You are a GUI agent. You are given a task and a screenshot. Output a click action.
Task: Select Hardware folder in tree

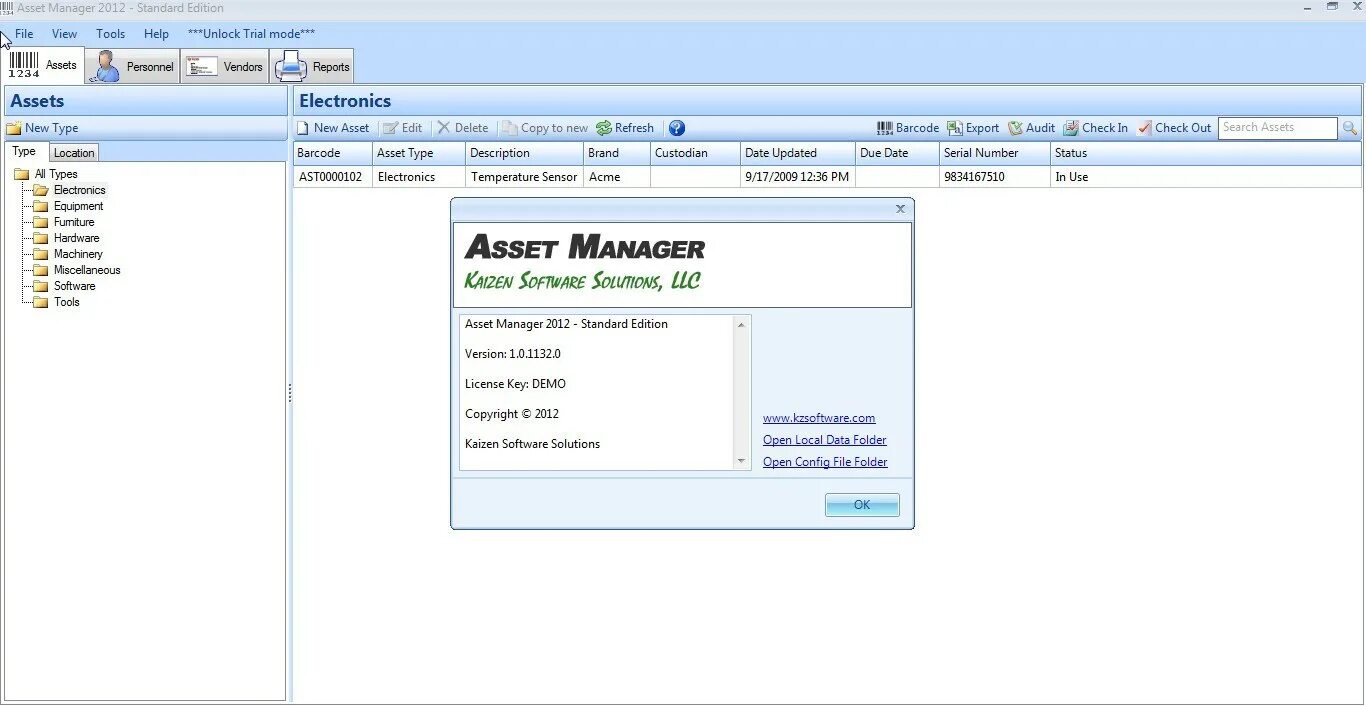point(76,238)
